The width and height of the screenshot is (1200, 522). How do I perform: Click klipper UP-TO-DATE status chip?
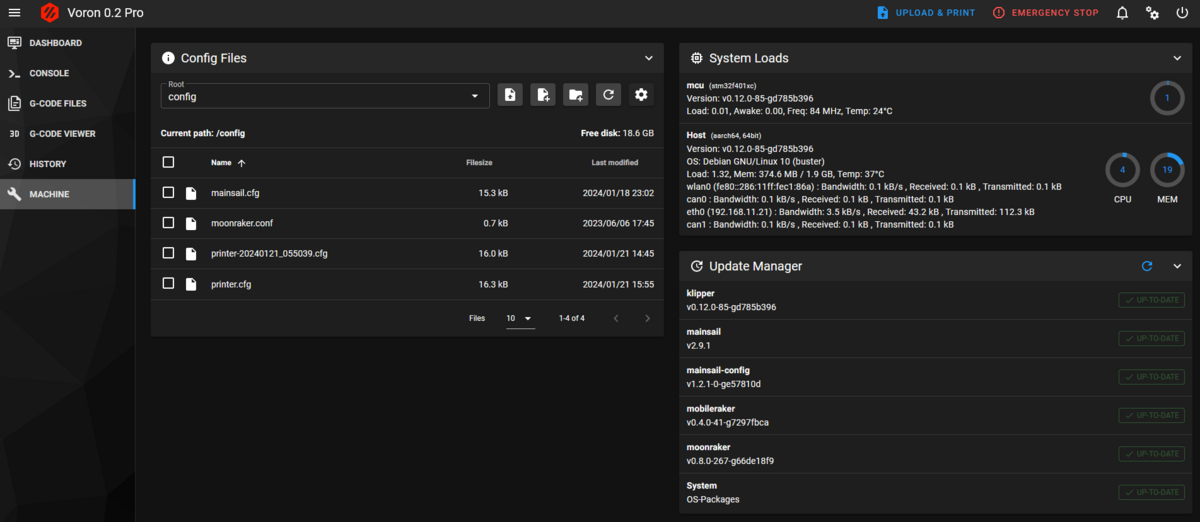tap(1151, 300)
